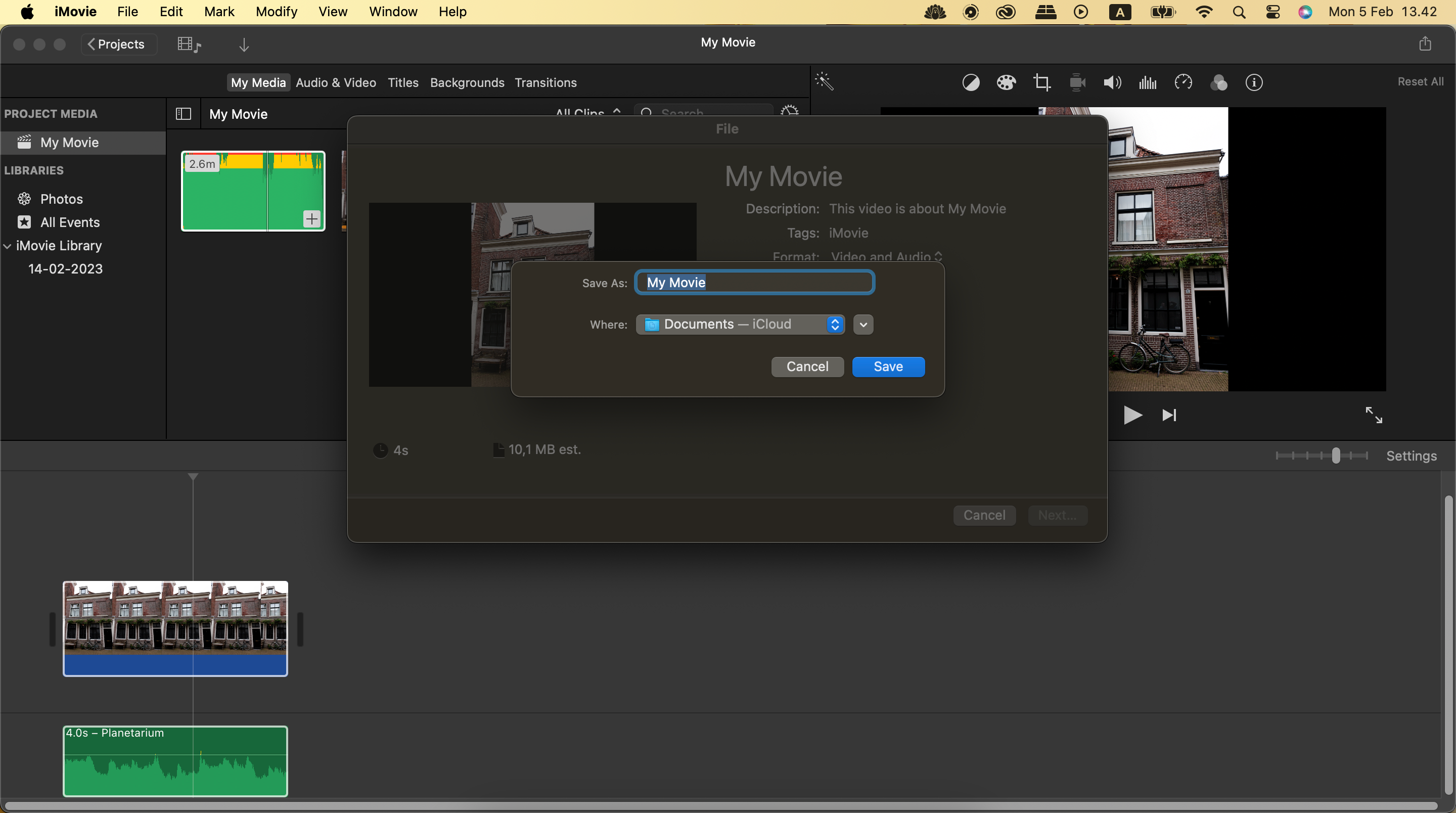Open the Speed speedometer tool

point(1183,82)
